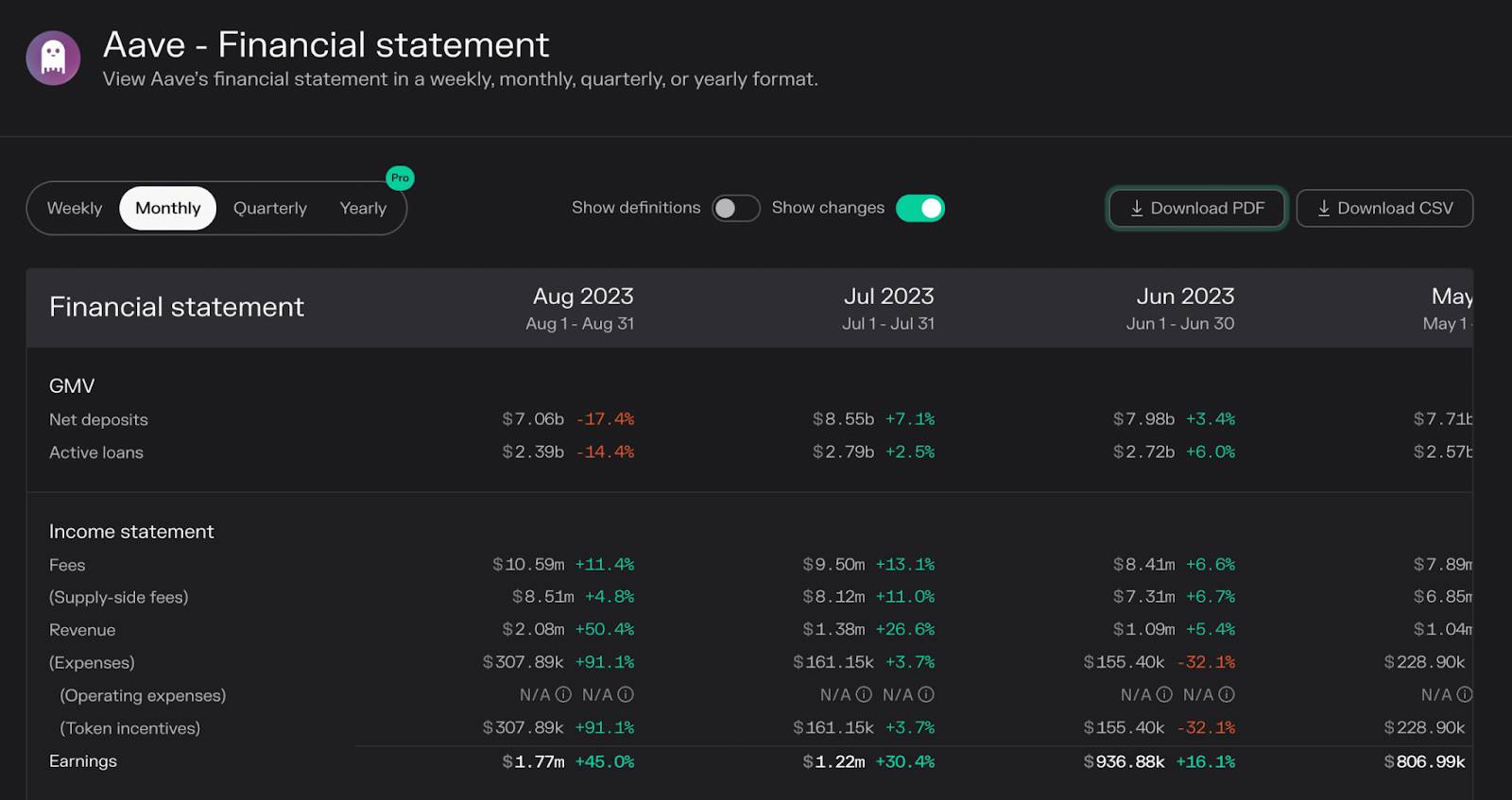
Task: Click the -17.4% Net deposits change
Action: click(606, 418)
